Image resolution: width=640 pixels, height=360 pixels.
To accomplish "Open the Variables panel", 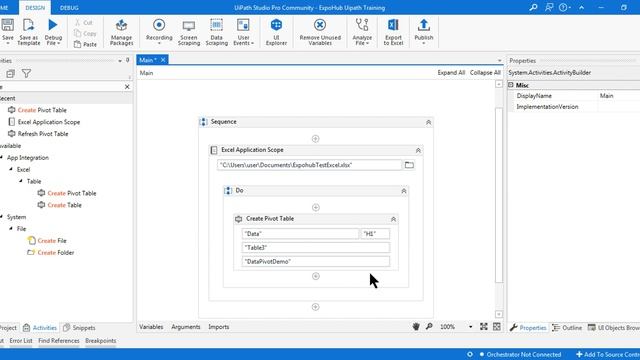I will [x=151, y=327].
